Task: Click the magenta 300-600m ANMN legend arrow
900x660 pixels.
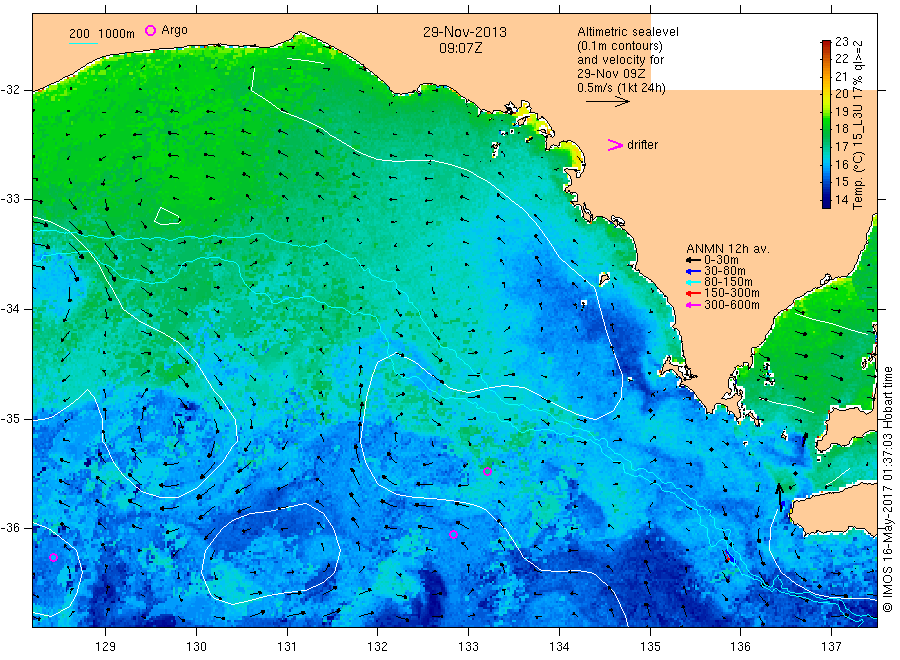Action: pos(693,305)
